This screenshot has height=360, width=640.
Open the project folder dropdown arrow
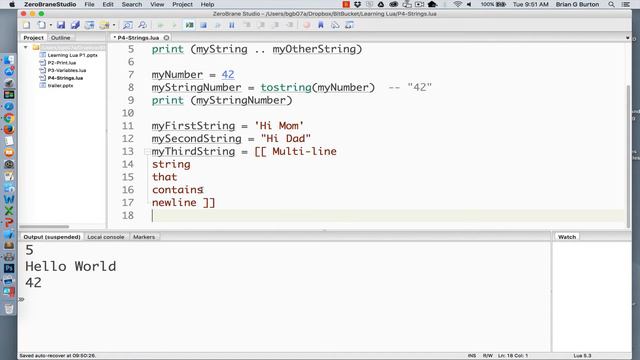pos(114,25)
